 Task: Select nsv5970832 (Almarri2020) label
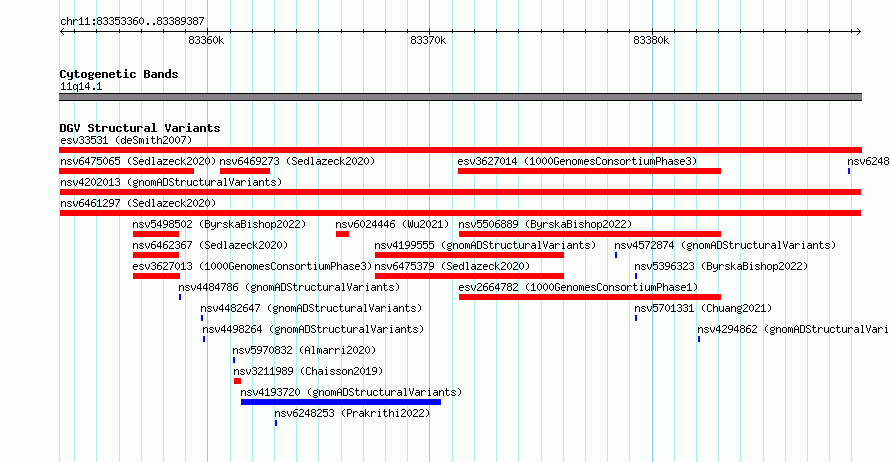[304, 350]
